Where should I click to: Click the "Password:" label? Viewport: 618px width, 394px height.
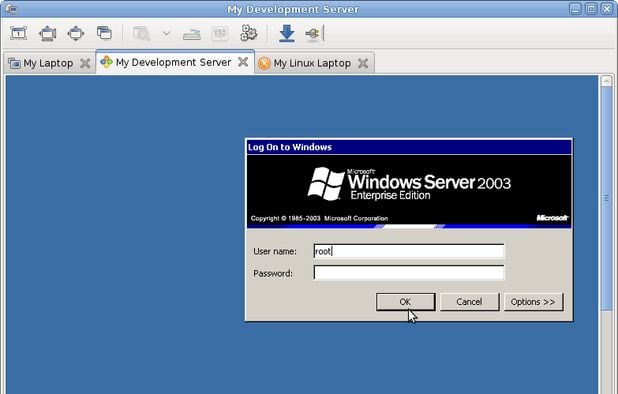point(273,273)
